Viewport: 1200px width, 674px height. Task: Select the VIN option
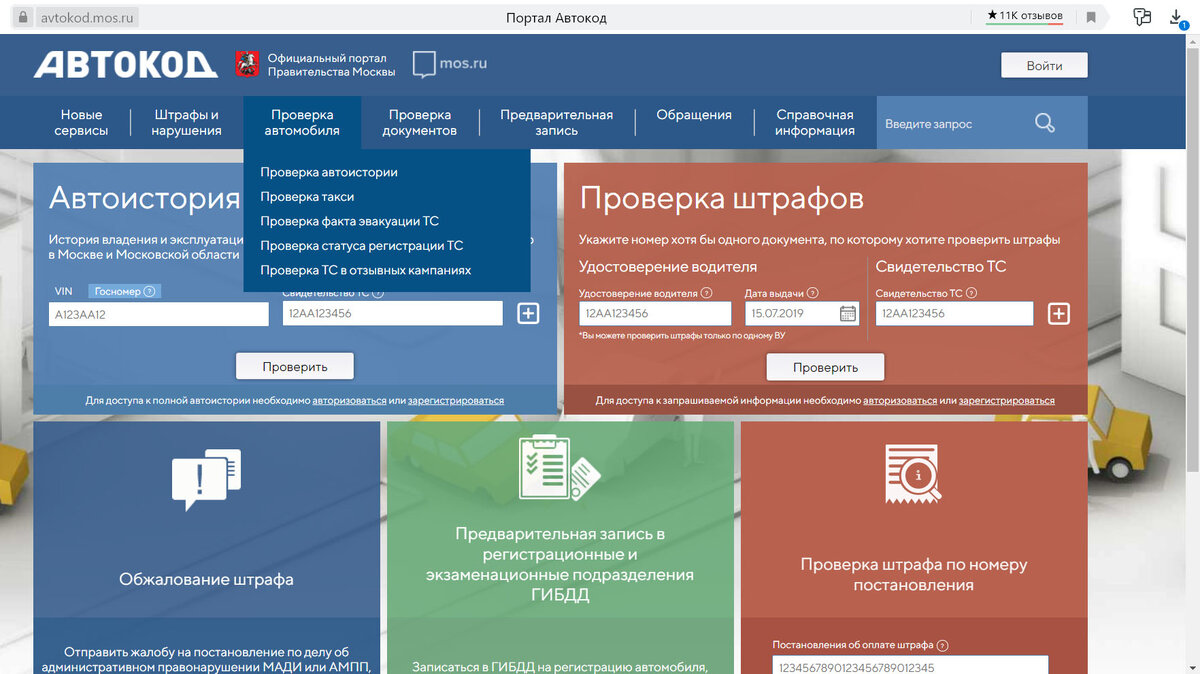click(x=64, y=292)
